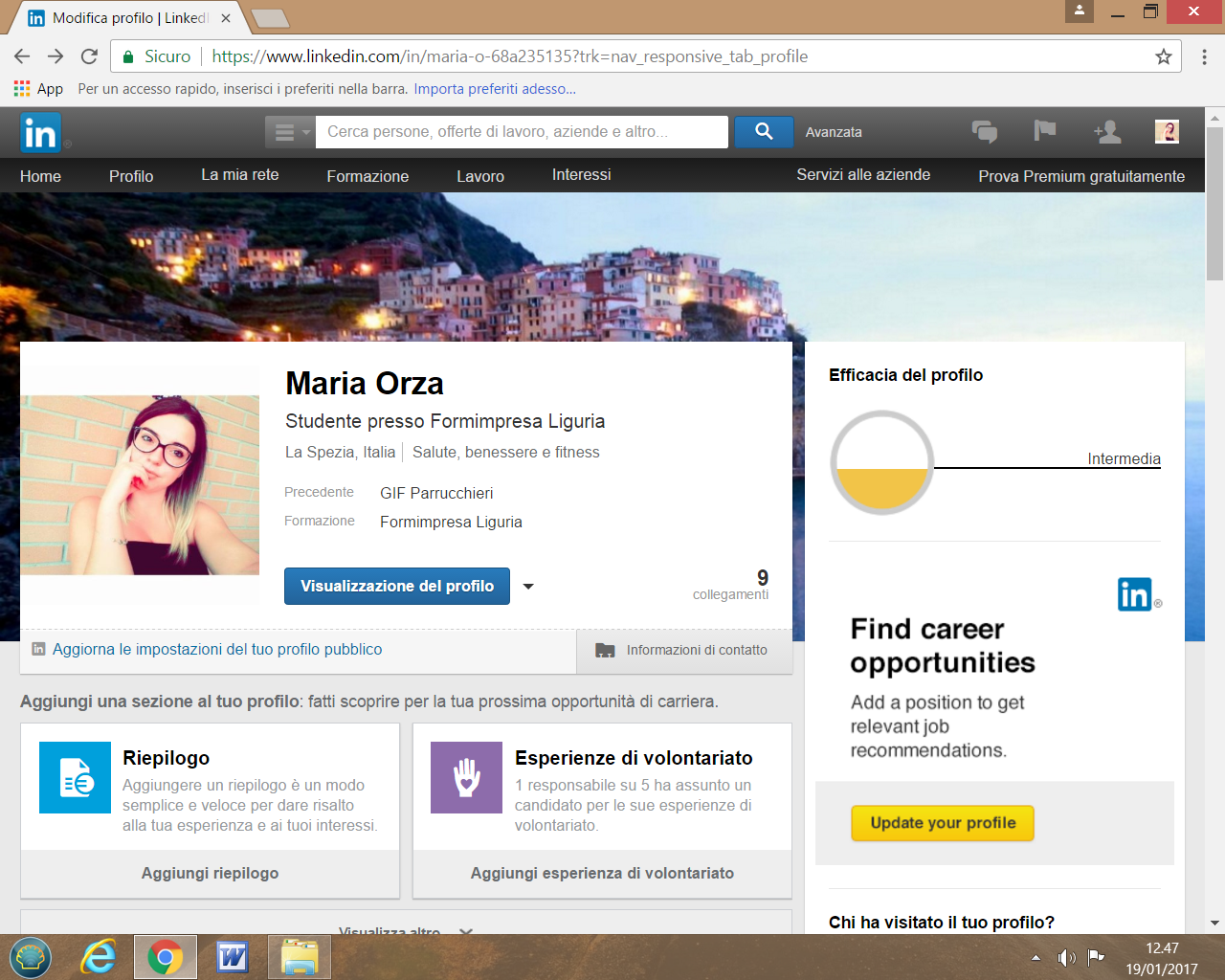This screenshot has width=1225, height=980.
Task: Open the search category dropdown menu
Action: (290, 132)
